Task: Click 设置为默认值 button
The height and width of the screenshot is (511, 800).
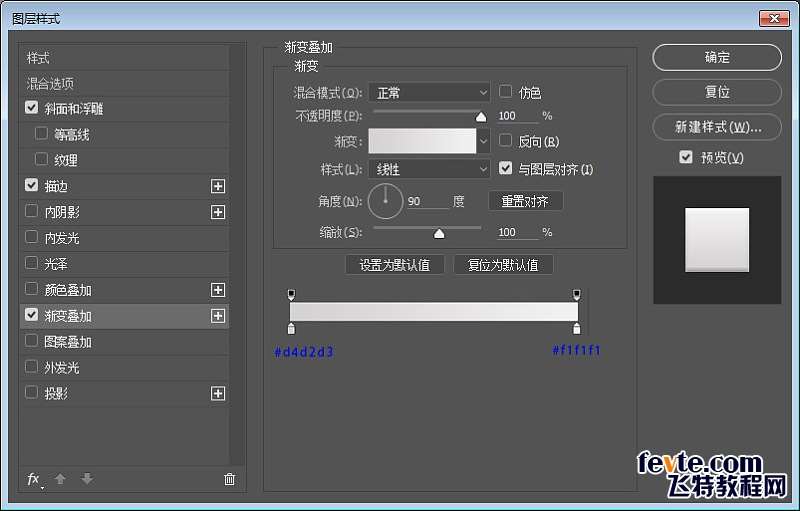Action: click(x=394, y=265)
